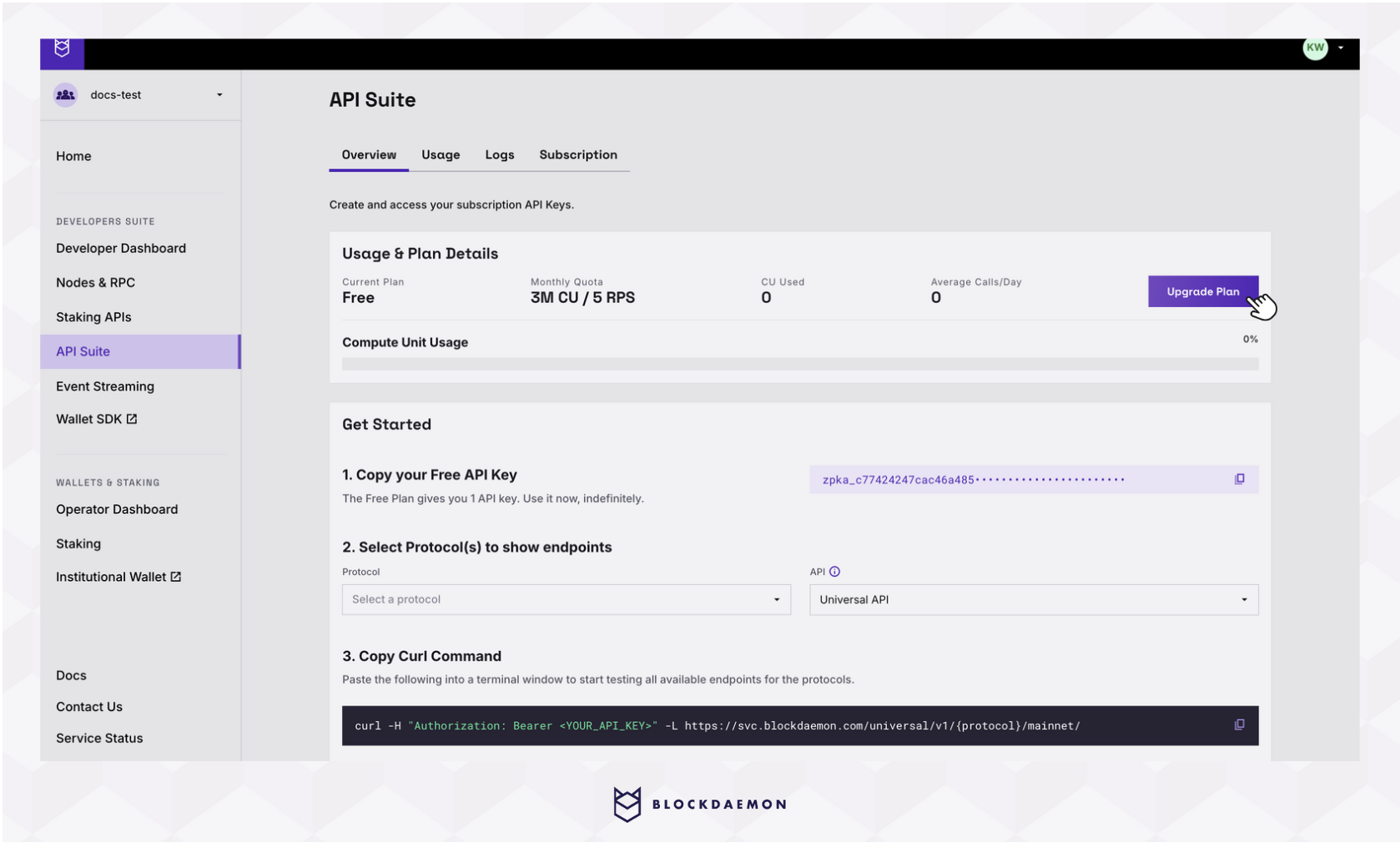Viewport: 1400px width, 843px height.
Task: Check Service Status
Action: 99,739
